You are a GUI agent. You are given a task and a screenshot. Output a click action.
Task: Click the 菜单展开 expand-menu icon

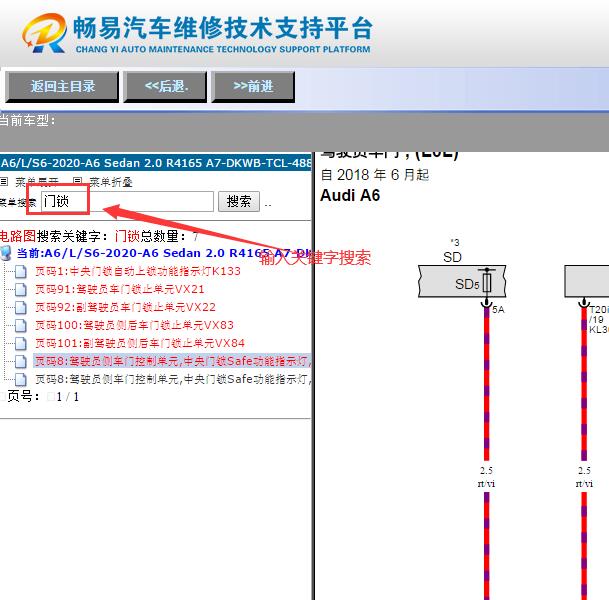3,181
